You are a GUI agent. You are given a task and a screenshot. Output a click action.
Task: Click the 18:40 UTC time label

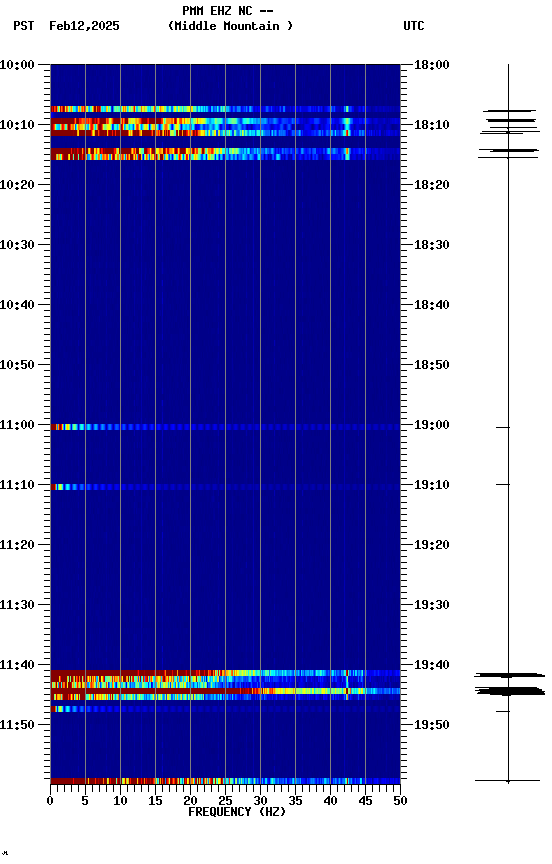tap(432, 305)
